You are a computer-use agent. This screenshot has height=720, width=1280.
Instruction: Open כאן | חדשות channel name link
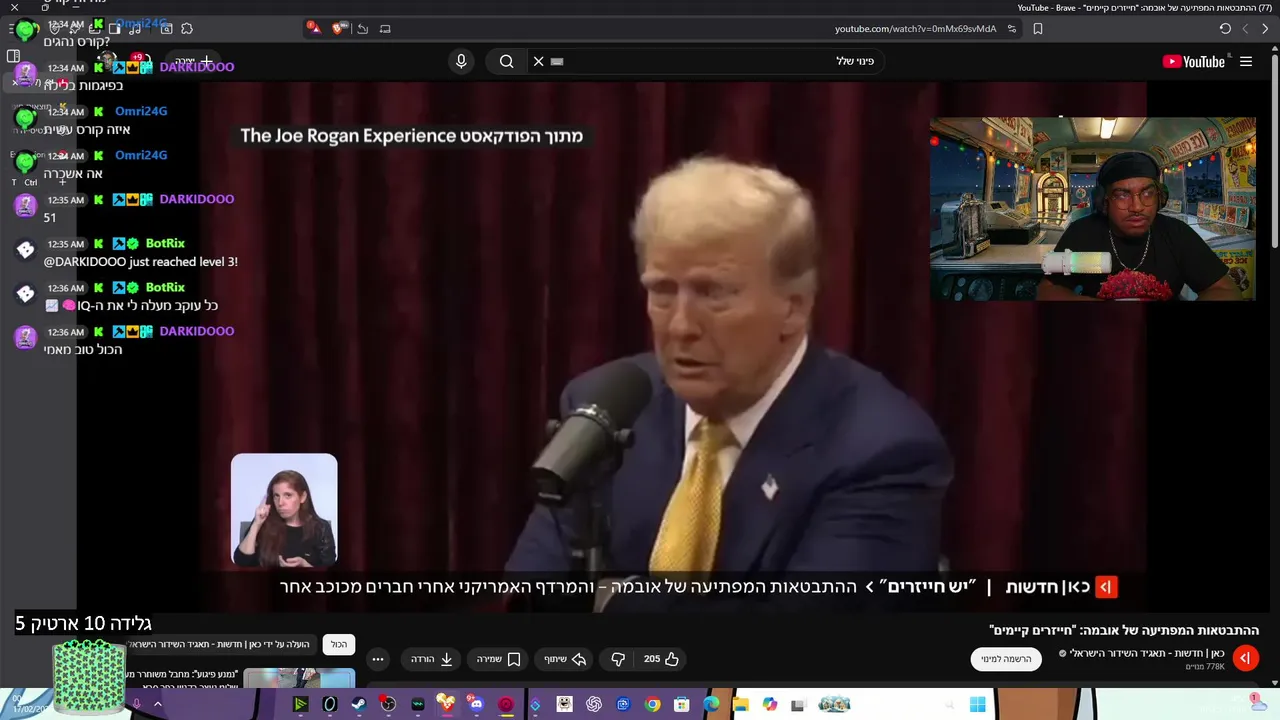click(1146, 653)
